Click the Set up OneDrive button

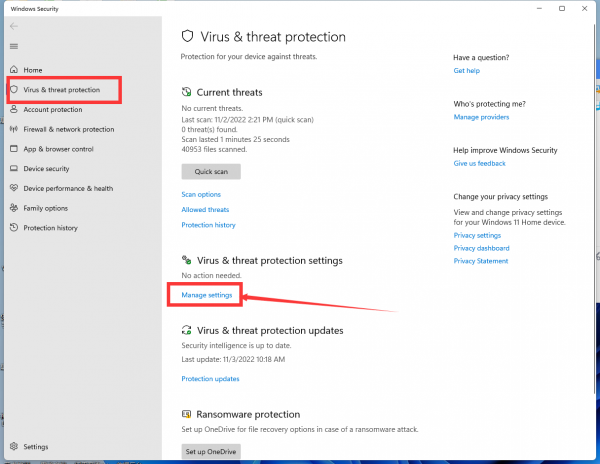pyautogui.click(x=211, y=451)
